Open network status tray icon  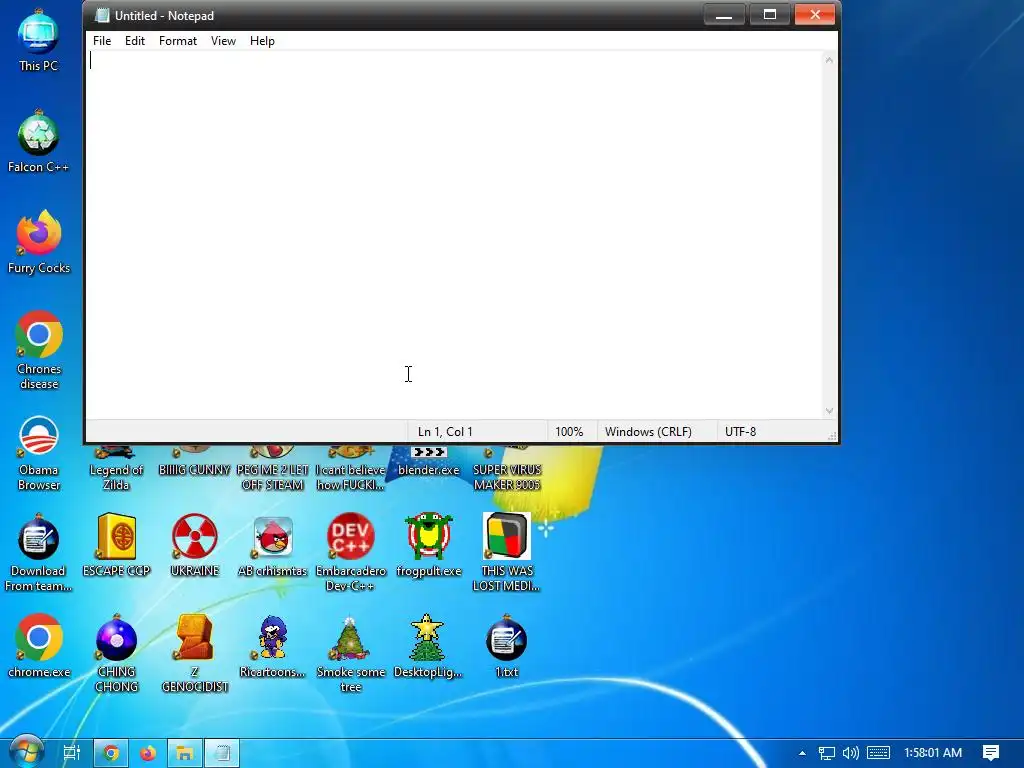tap(827, 753)
